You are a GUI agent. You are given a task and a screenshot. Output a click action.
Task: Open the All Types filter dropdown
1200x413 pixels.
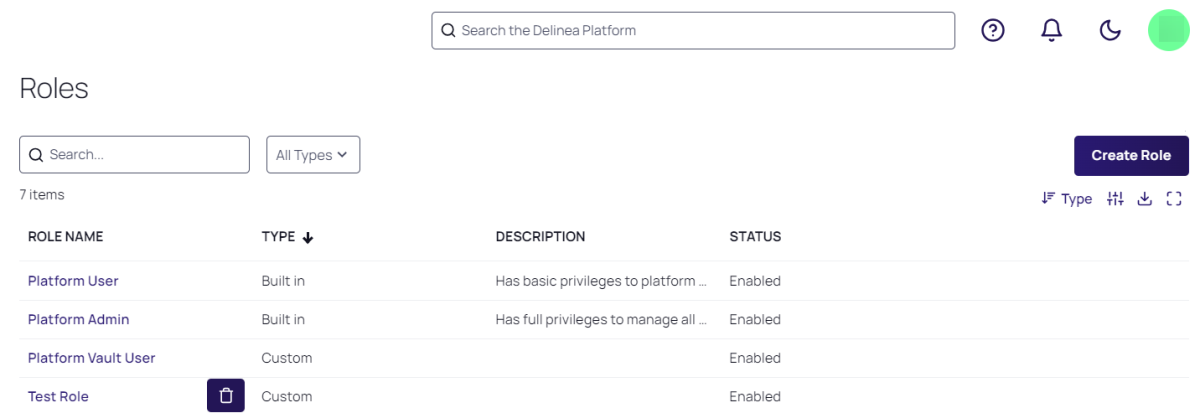312,155
